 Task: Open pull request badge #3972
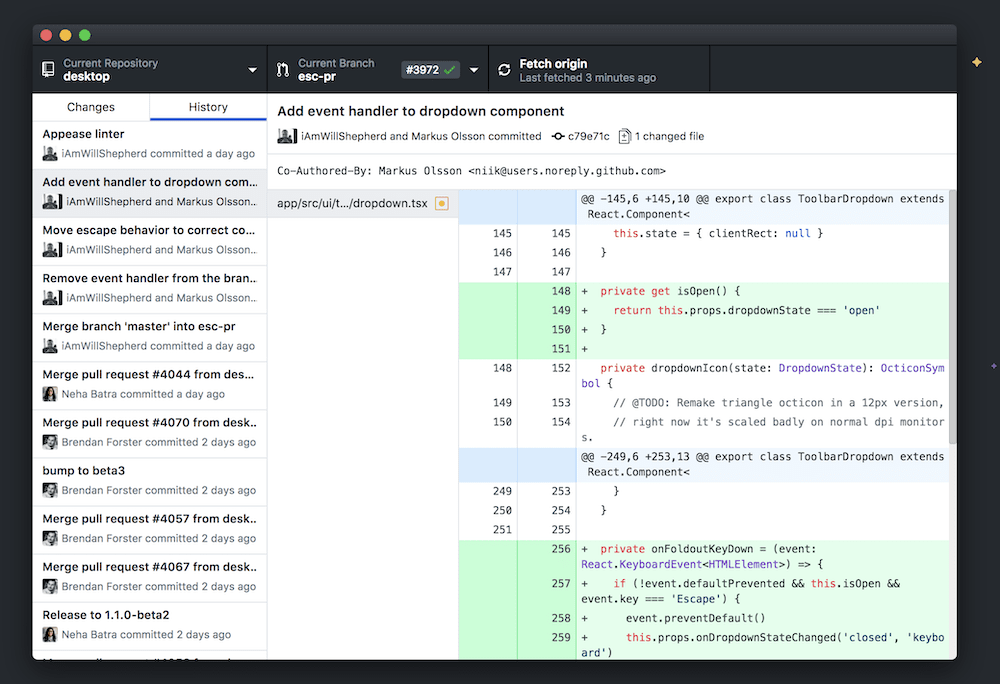(x=430, y=69)
